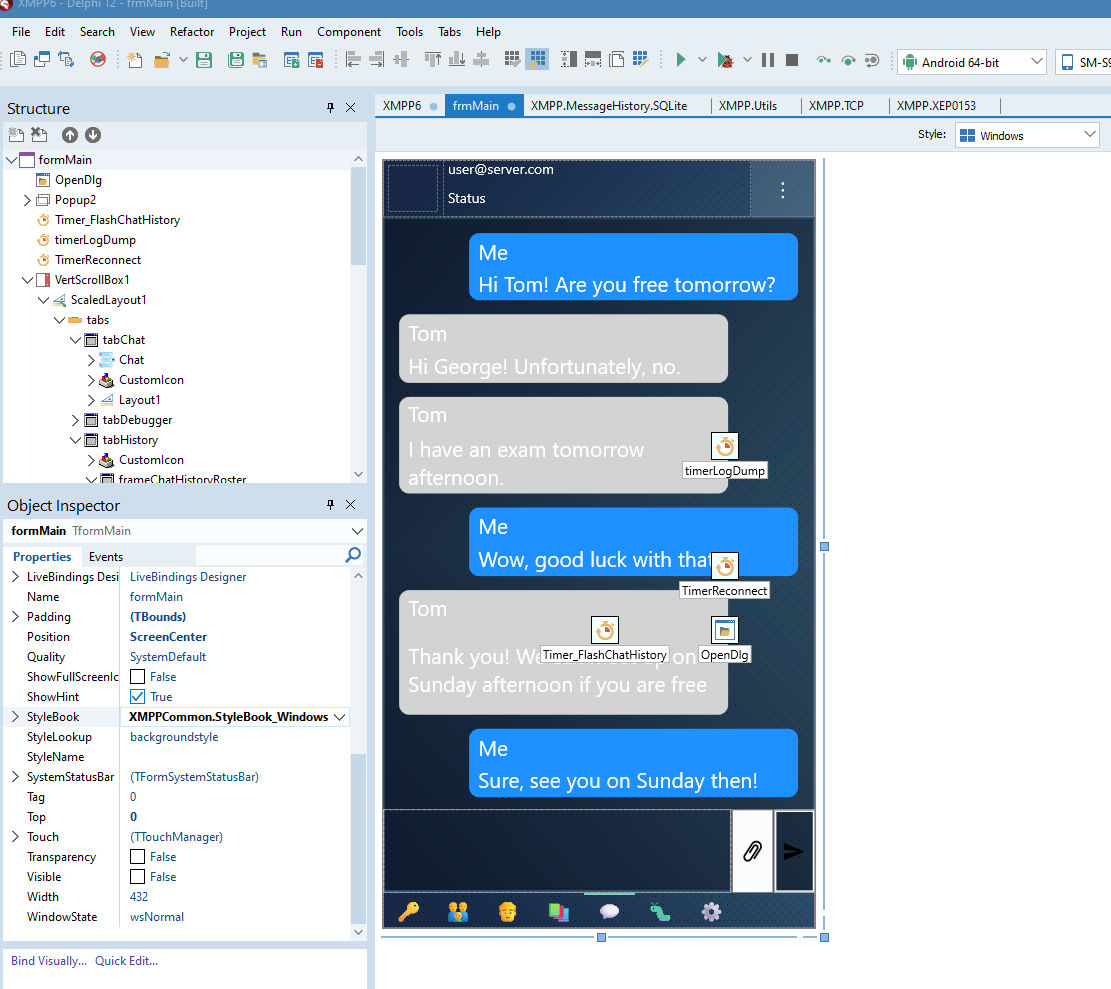This screenshot has height=989, width=1111.
Task: Open the Refactor menu
Action: 192,32
